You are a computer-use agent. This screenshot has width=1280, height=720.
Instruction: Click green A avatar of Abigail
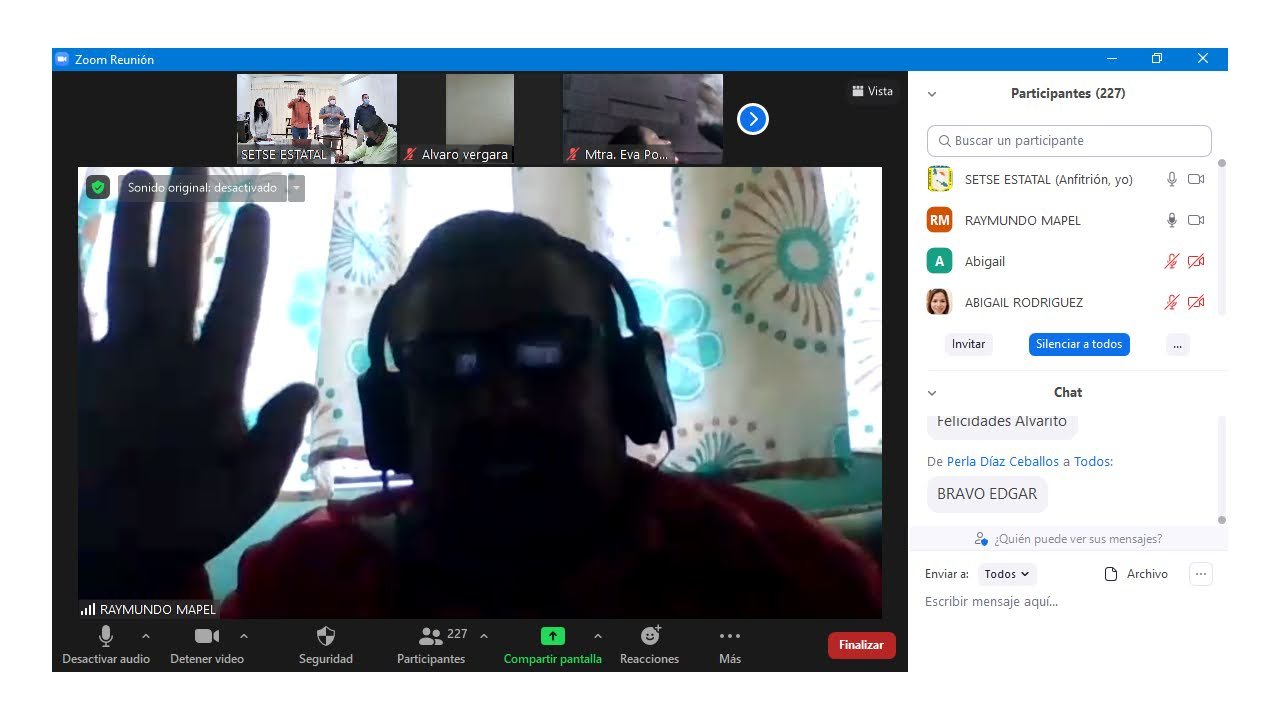point(939,261)
